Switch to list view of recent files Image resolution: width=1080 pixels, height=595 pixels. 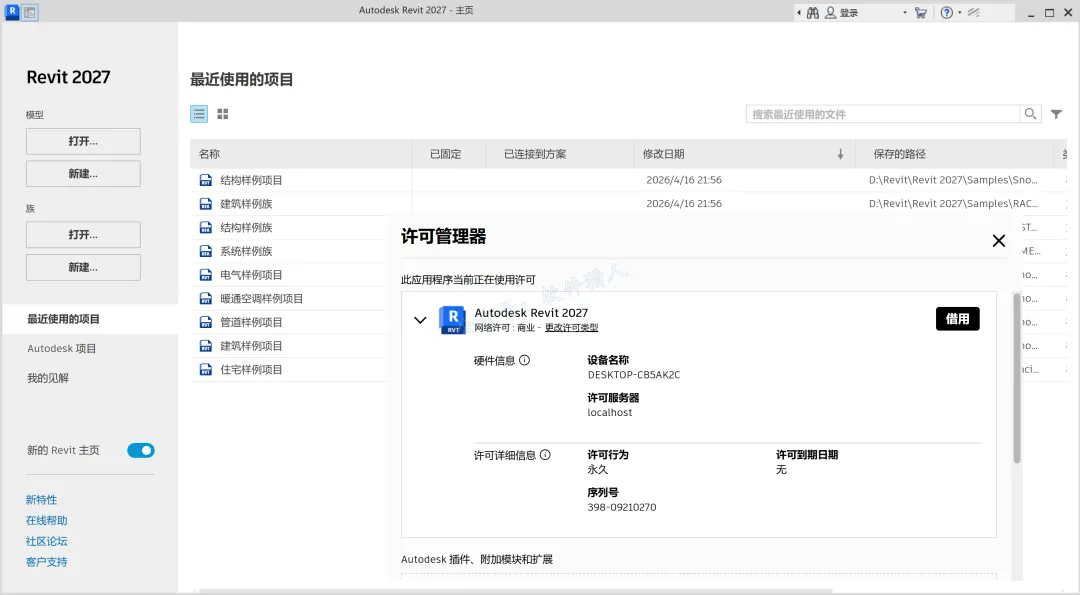tap(199, 114)
